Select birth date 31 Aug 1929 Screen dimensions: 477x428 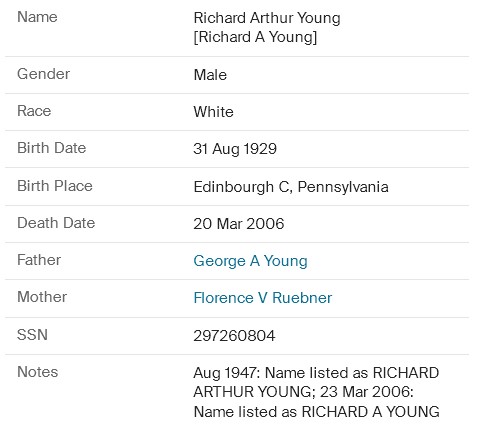click(x=235, y=149)
